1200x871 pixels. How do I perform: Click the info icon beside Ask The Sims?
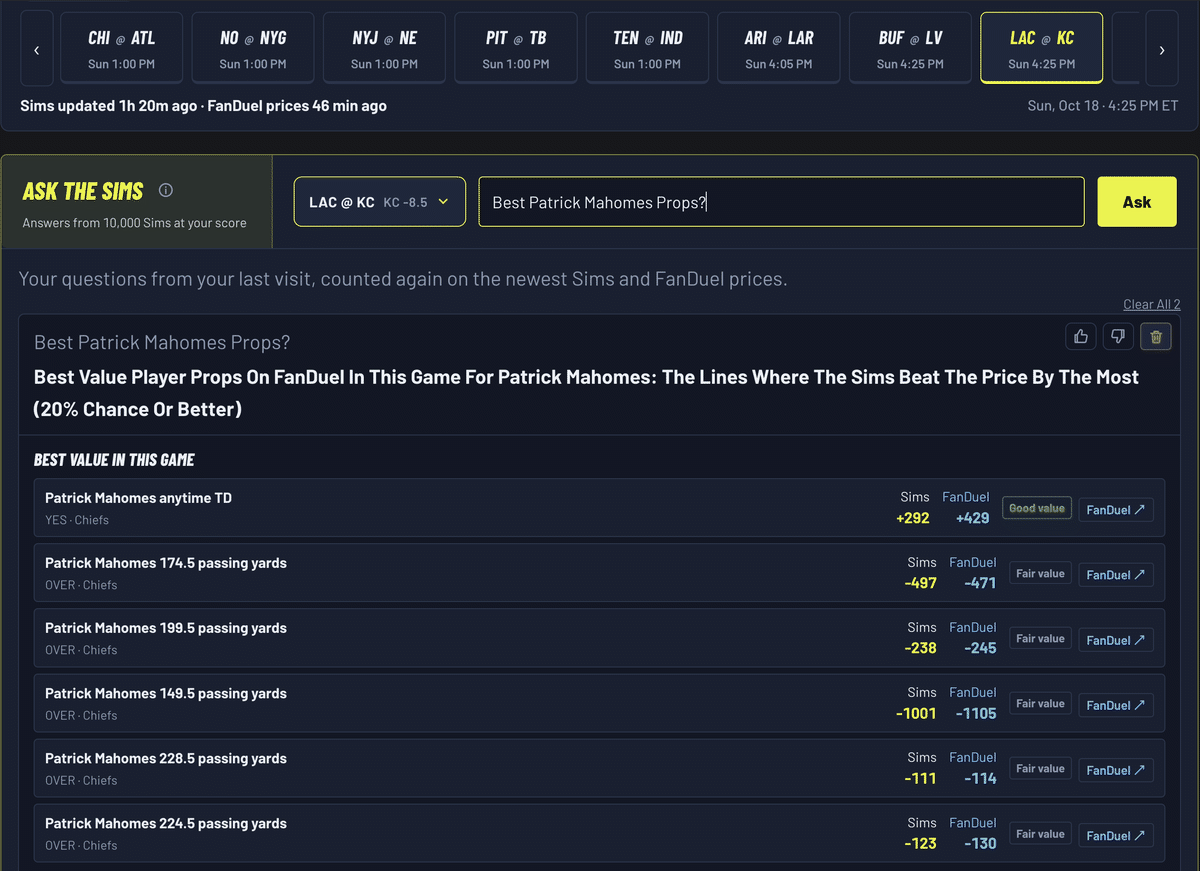coord(166,190)
